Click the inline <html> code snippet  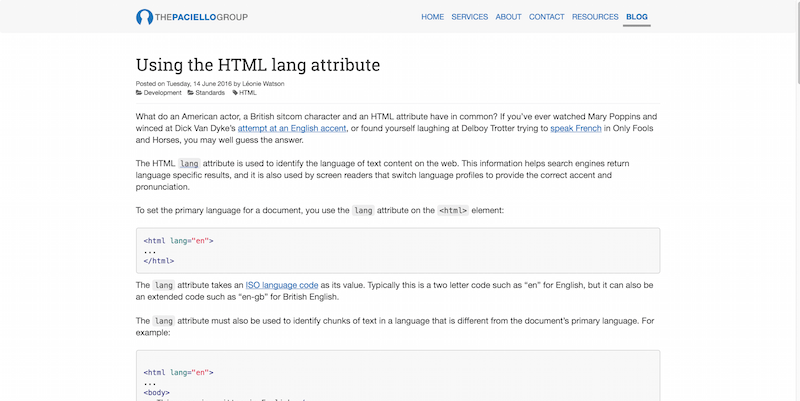point(453,211)
